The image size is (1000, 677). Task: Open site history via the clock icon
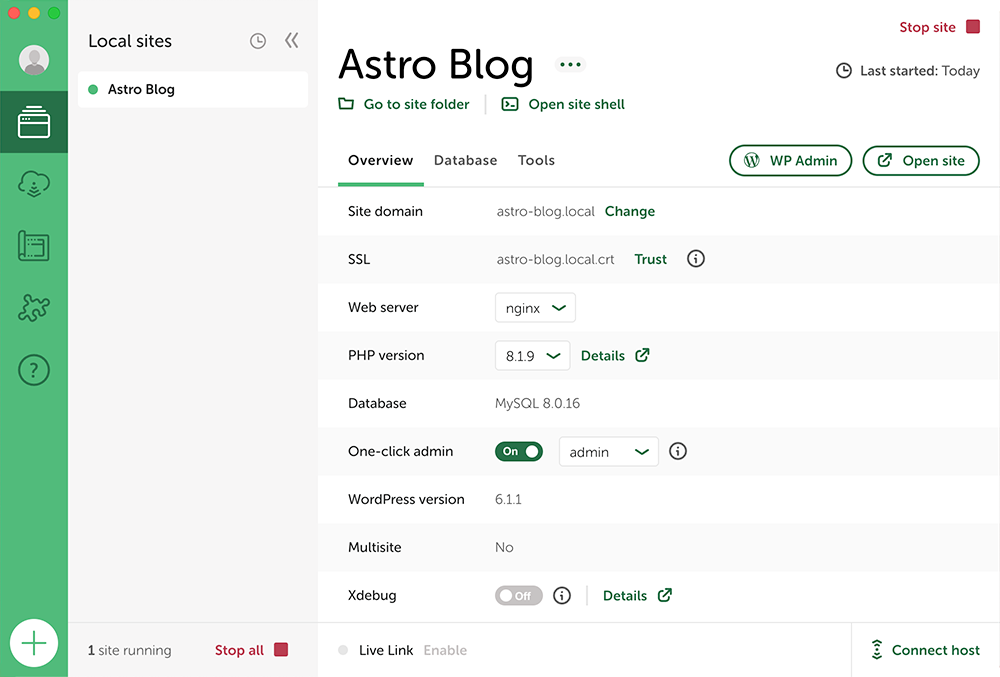[257, 40]
